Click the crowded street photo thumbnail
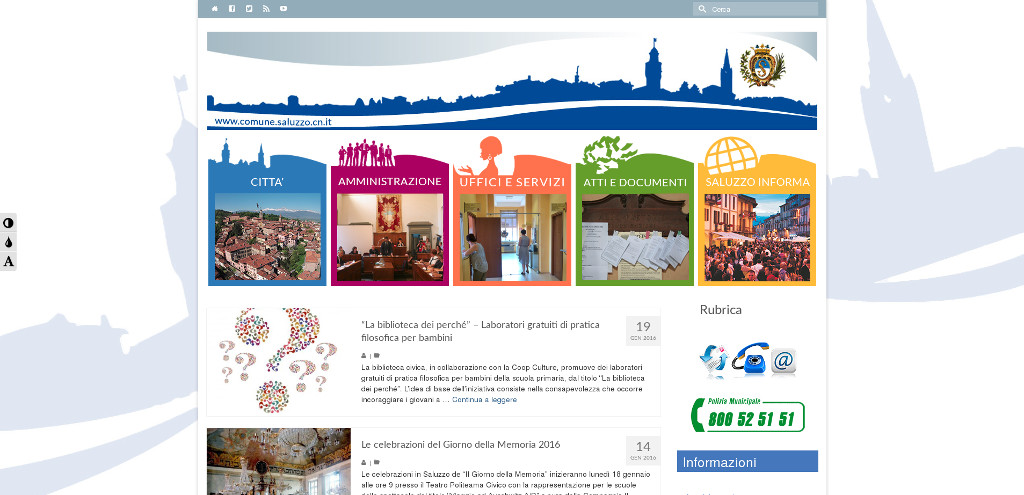Image resolution: width=1024 pixels, height=495 pixels. pos(758,237)
